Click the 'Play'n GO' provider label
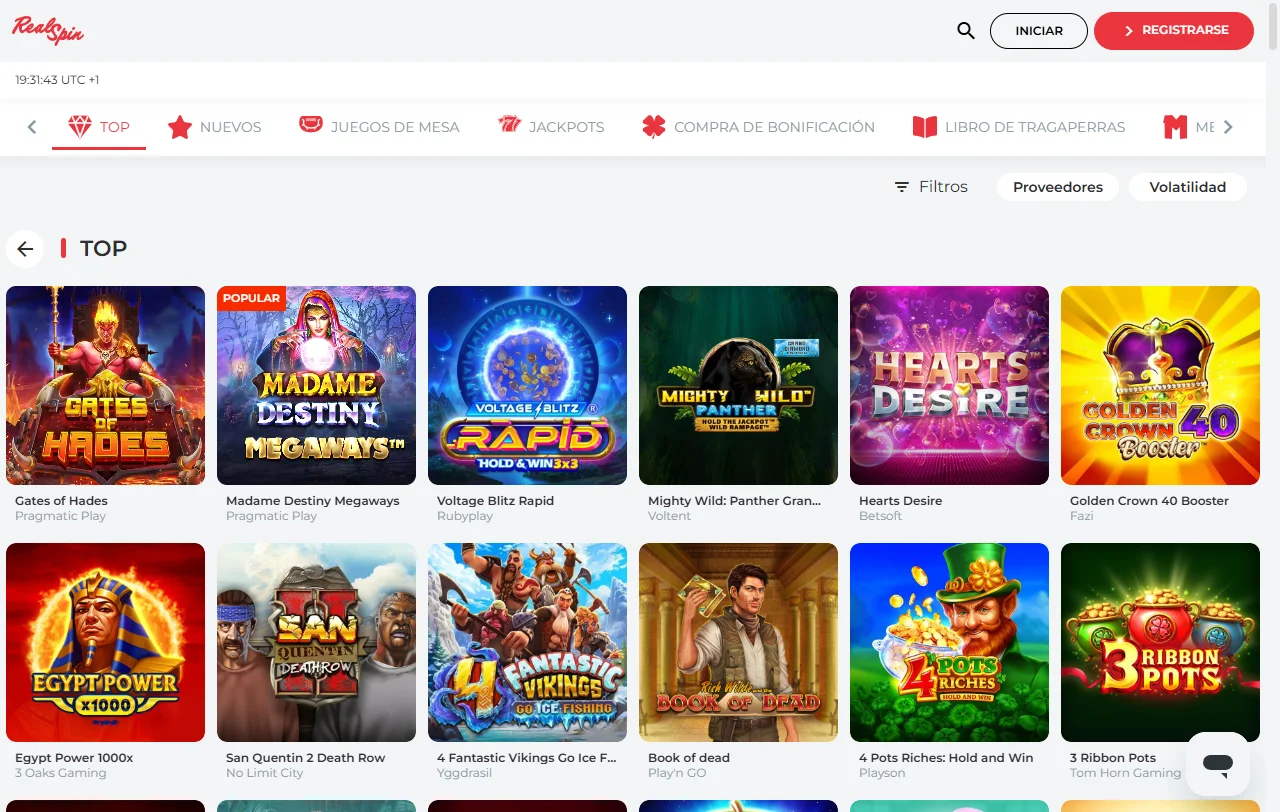The image size is (1280, 812). (677, 773)
